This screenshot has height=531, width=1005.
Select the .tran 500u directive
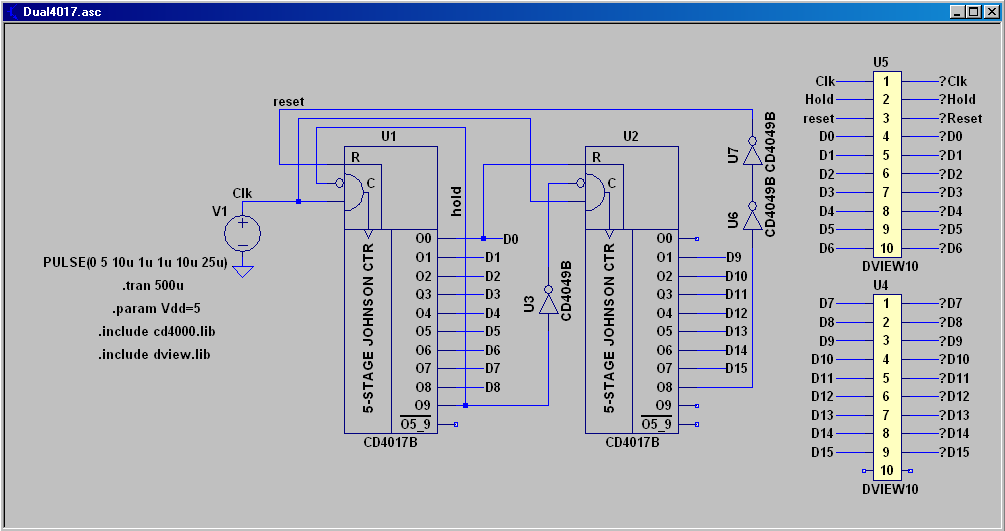153,285
